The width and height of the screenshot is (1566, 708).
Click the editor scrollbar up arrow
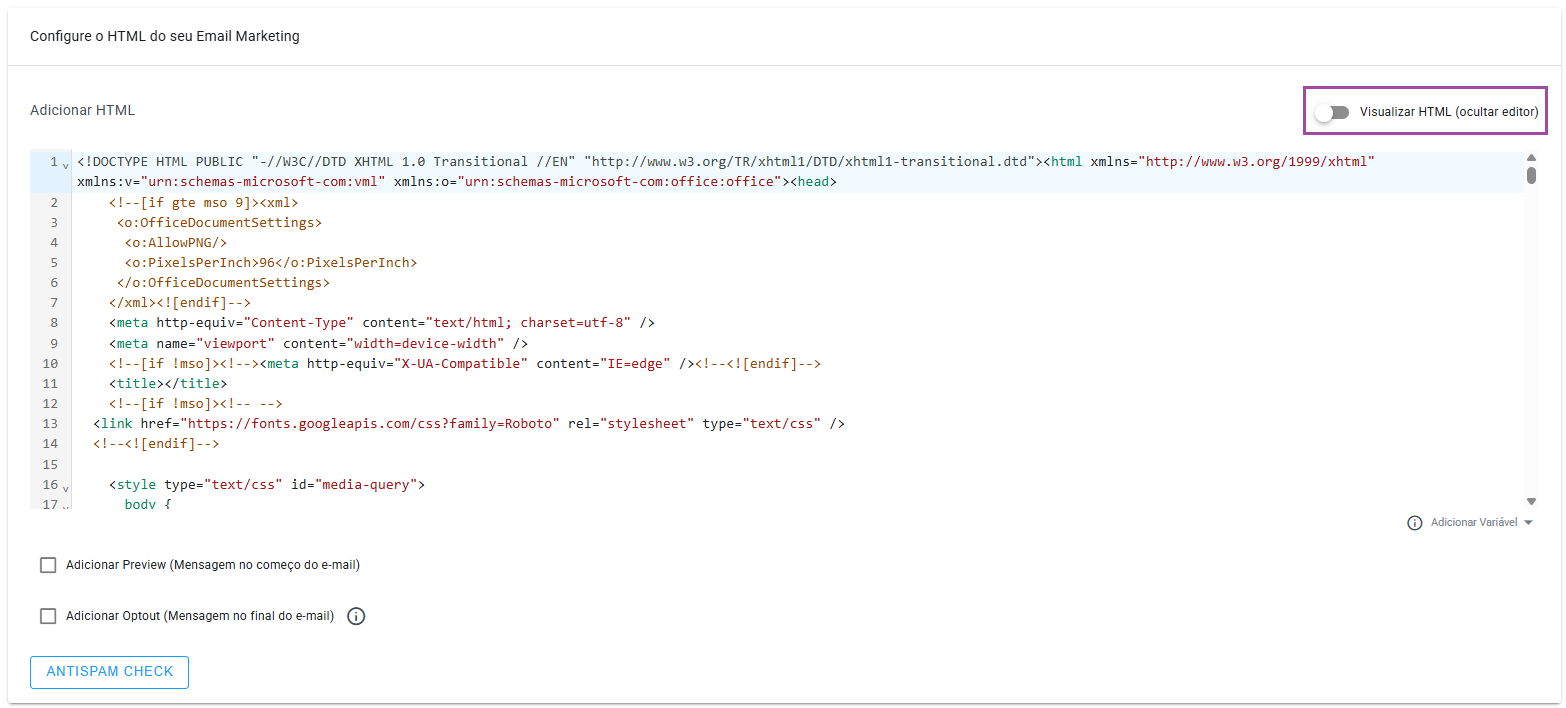(x=1531, y=158)
